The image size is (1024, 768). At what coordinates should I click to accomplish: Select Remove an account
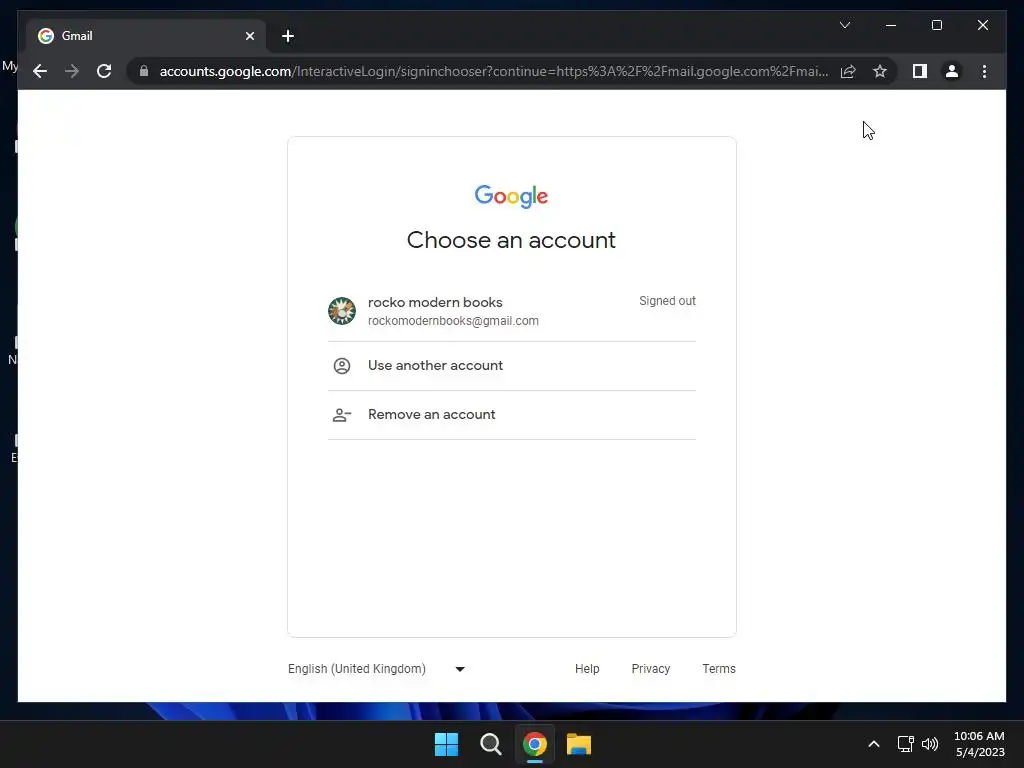(x=511, y=415)
